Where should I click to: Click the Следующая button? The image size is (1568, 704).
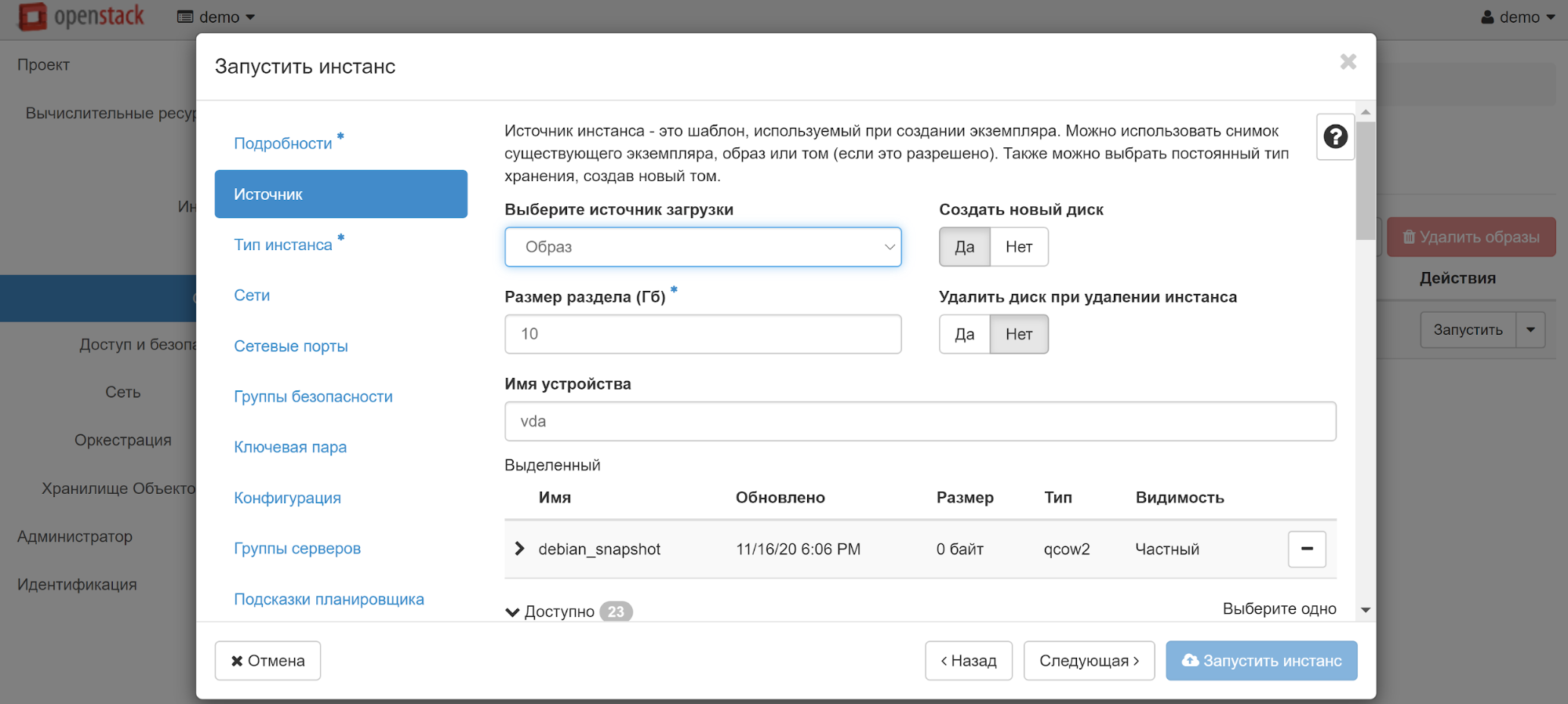pos(1089,661)
